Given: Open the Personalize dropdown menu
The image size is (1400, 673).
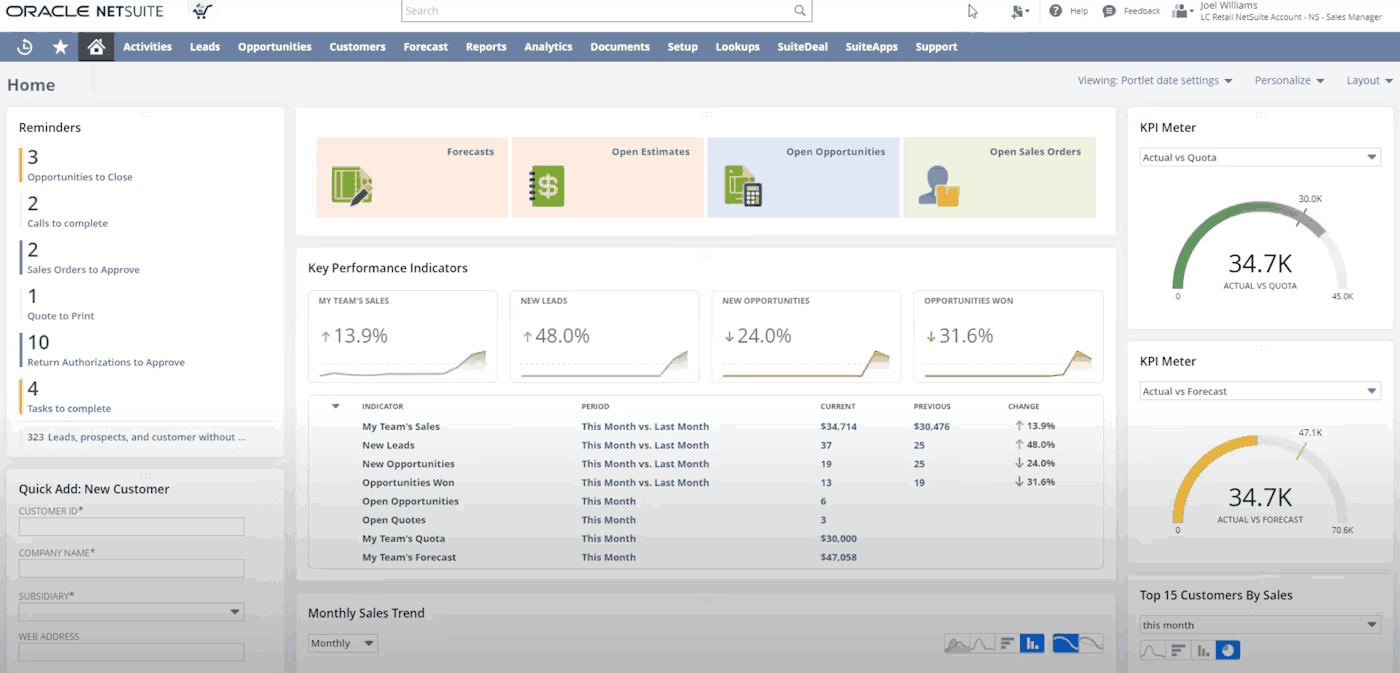Looking at the screenshot, I should click(1289, 81).
